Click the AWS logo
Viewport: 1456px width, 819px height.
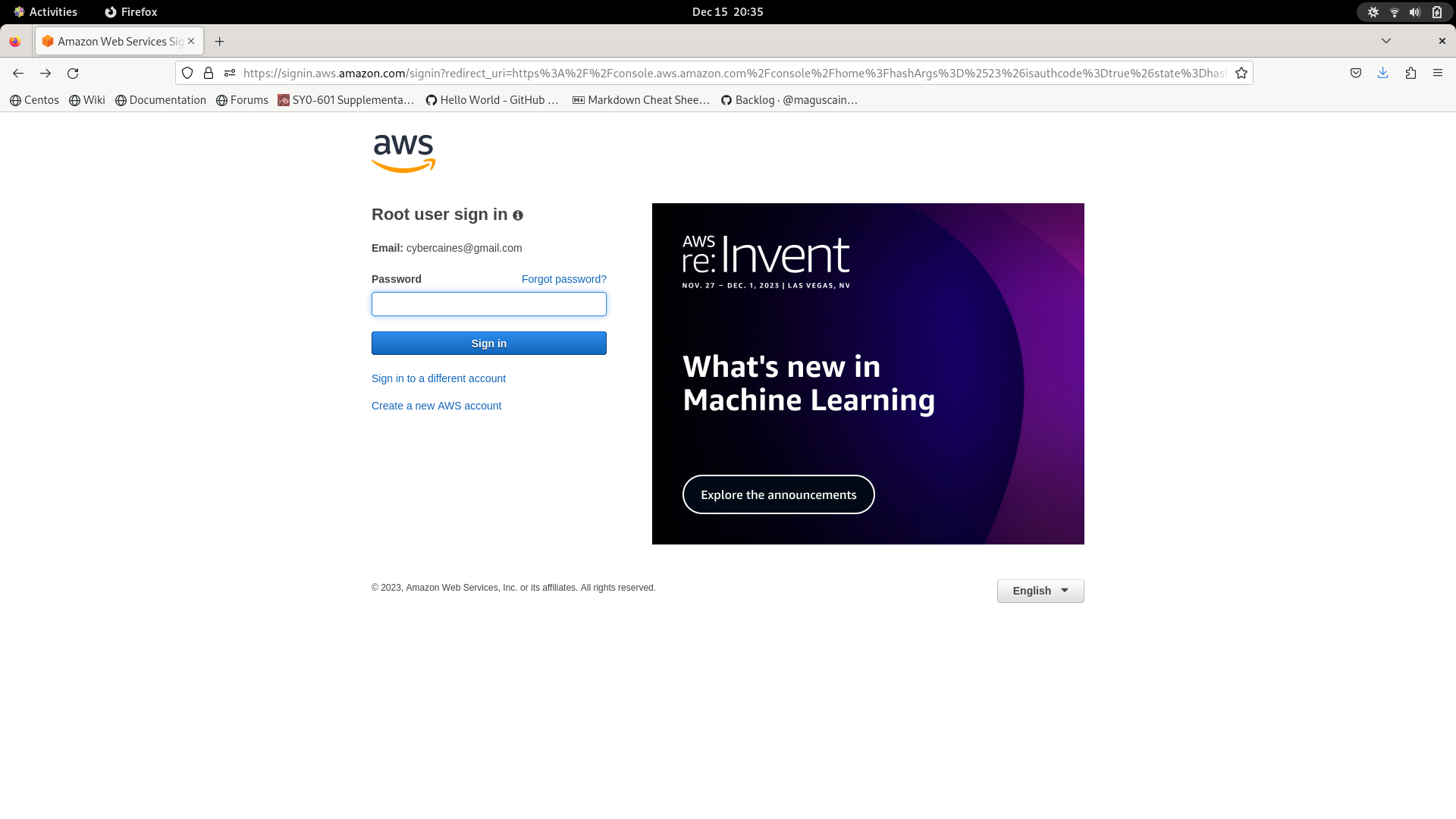(403, 153)
